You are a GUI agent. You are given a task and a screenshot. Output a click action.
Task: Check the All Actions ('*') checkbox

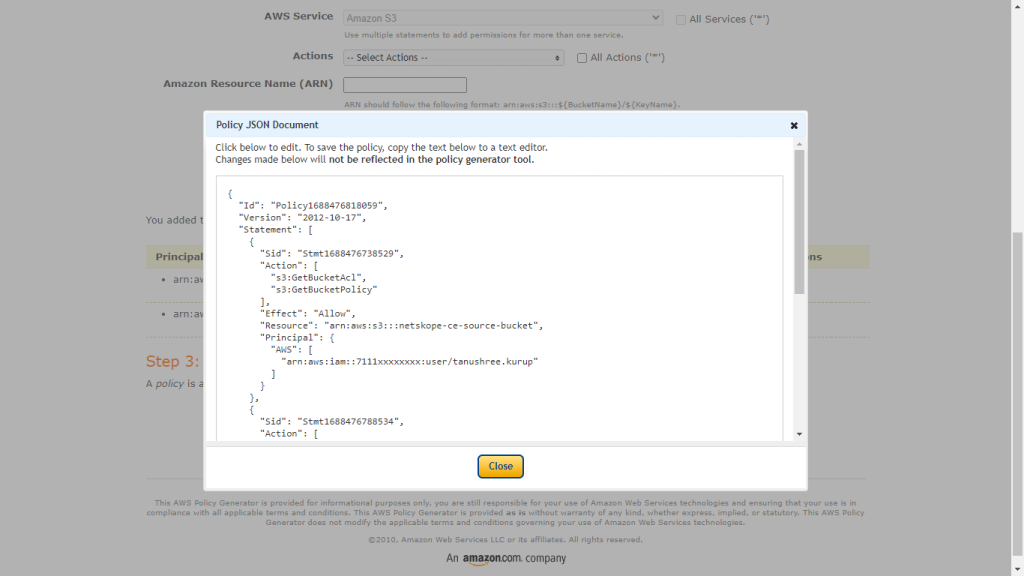coord(581,58)
